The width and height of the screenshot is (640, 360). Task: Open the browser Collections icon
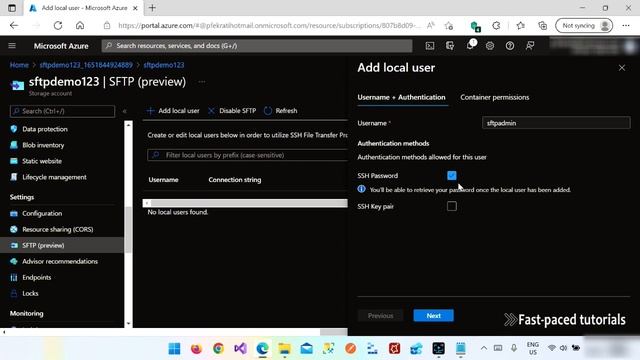coord(542,26)
